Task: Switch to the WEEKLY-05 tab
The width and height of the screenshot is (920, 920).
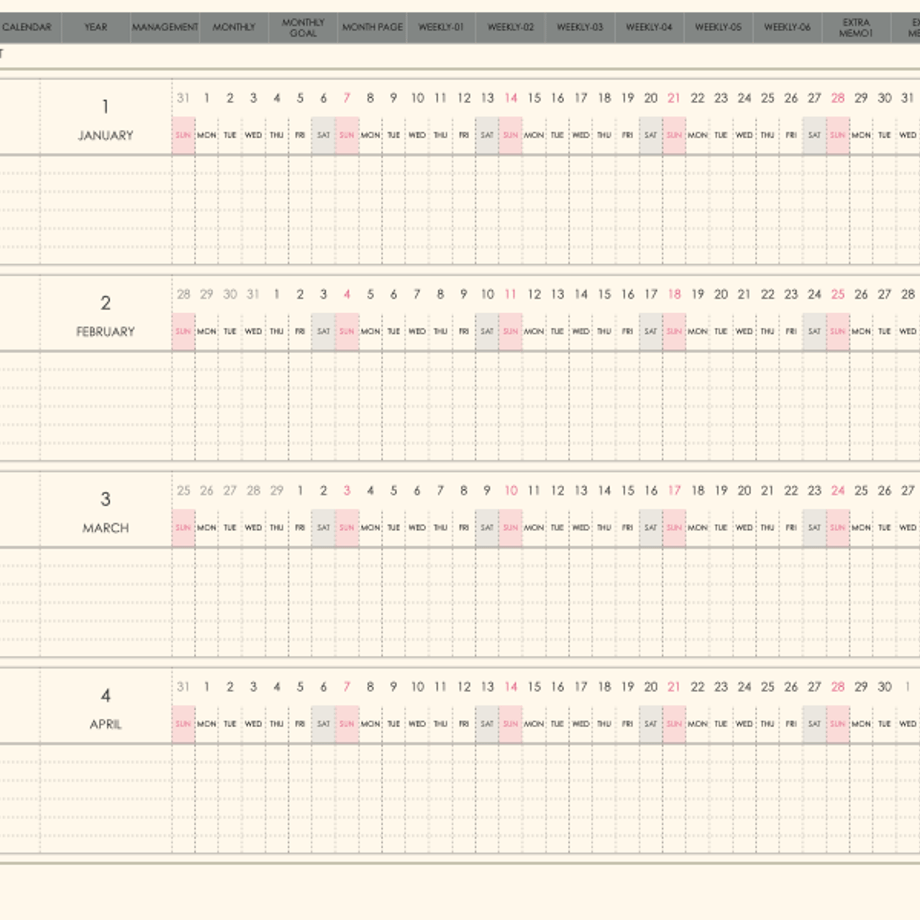Action: pos(718,27)
